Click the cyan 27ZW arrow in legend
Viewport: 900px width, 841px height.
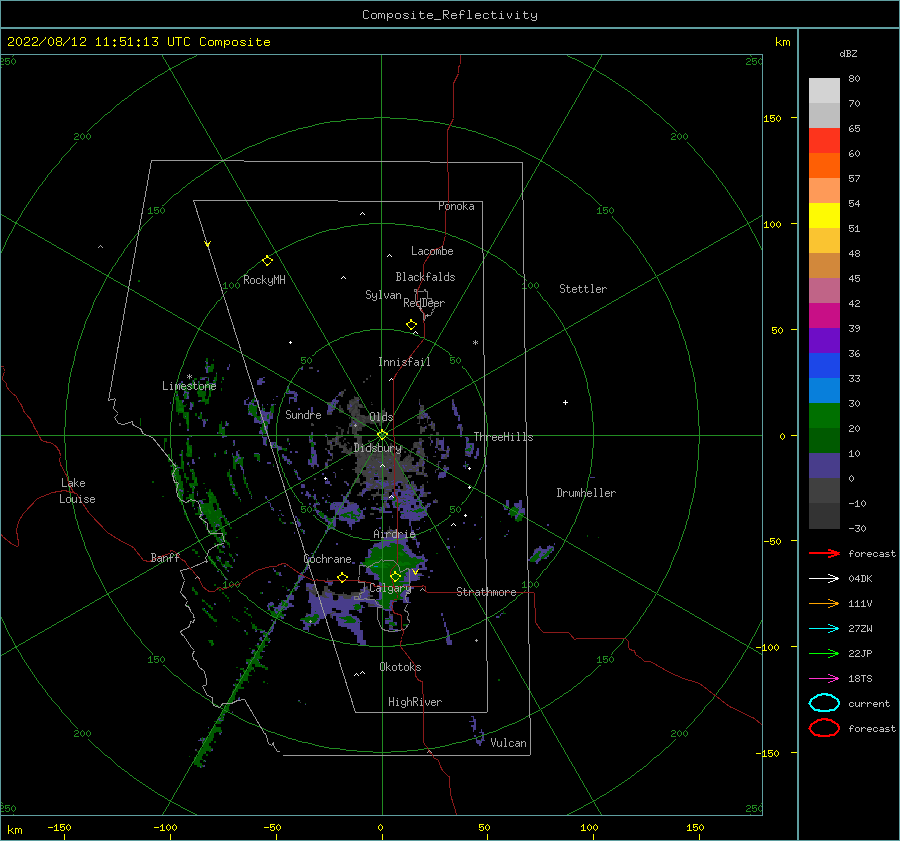pos(824,629)
